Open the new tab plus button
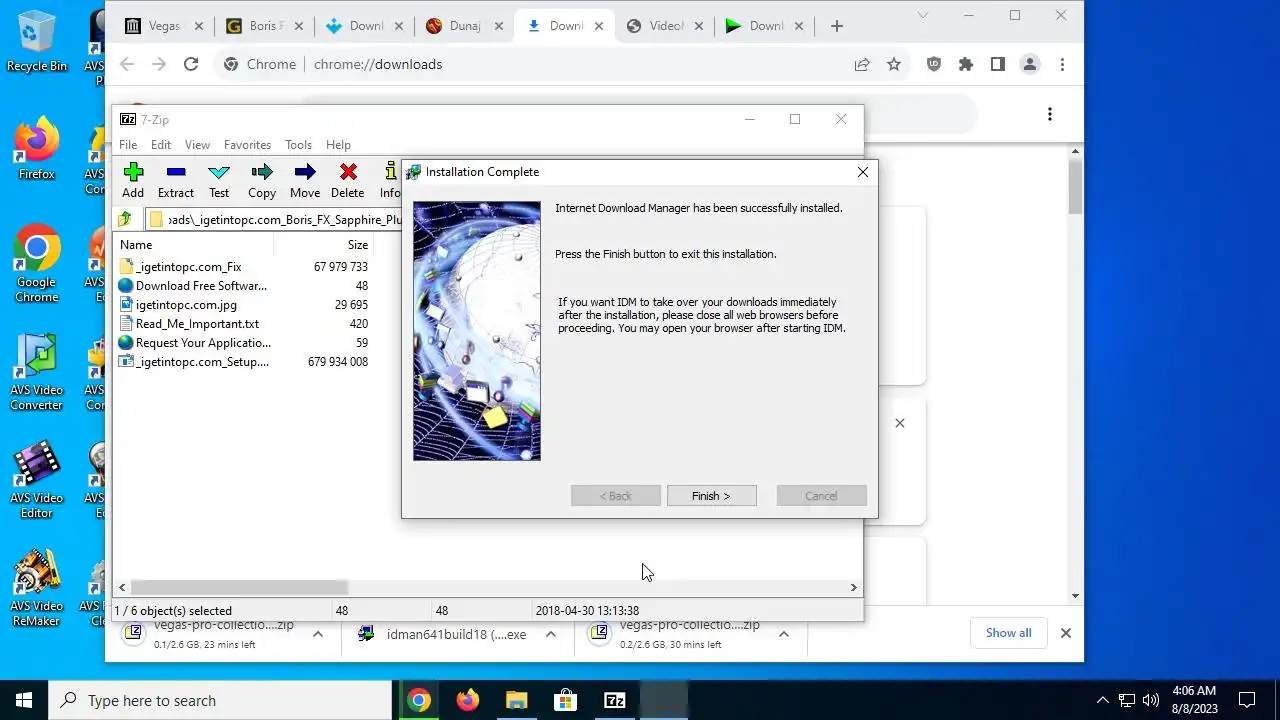 point(837,26)
